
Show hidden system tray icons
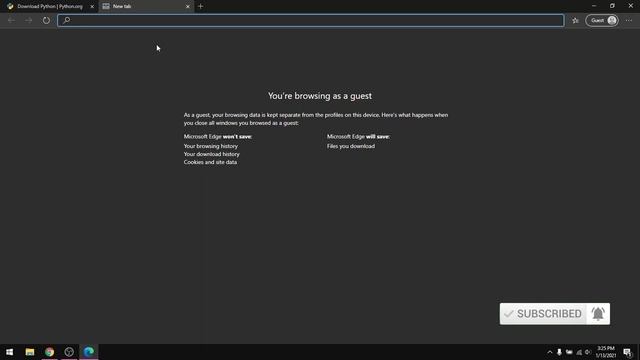pos(550,352)
